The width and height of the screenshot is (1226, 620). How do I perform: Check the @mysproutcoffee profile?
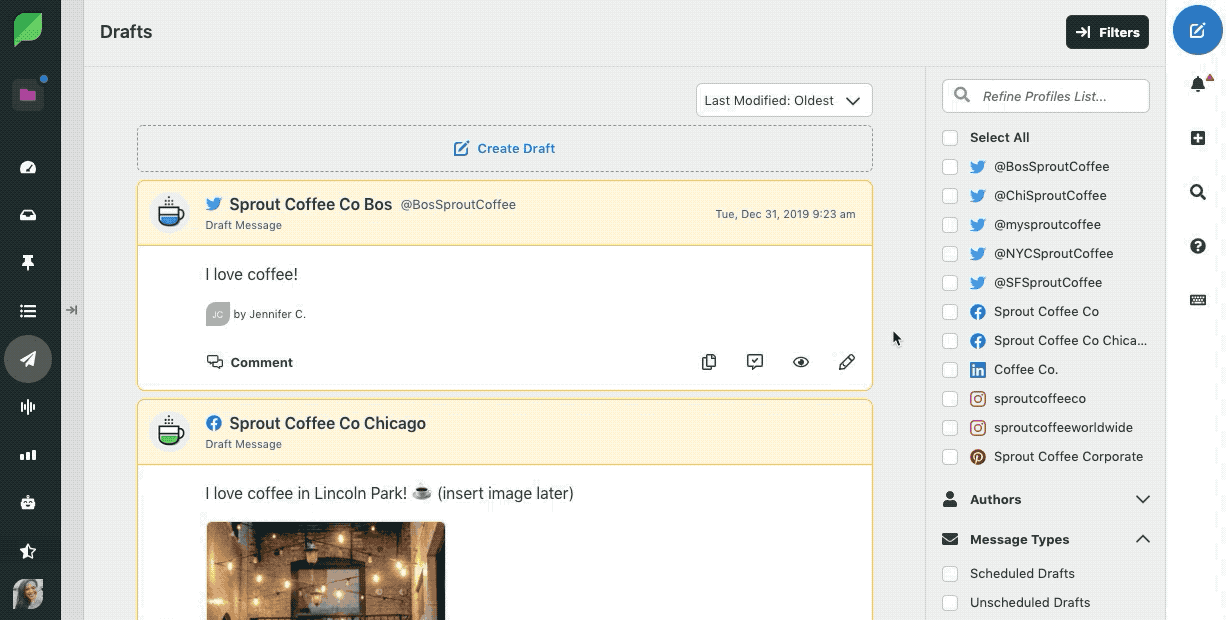(950, 225)
